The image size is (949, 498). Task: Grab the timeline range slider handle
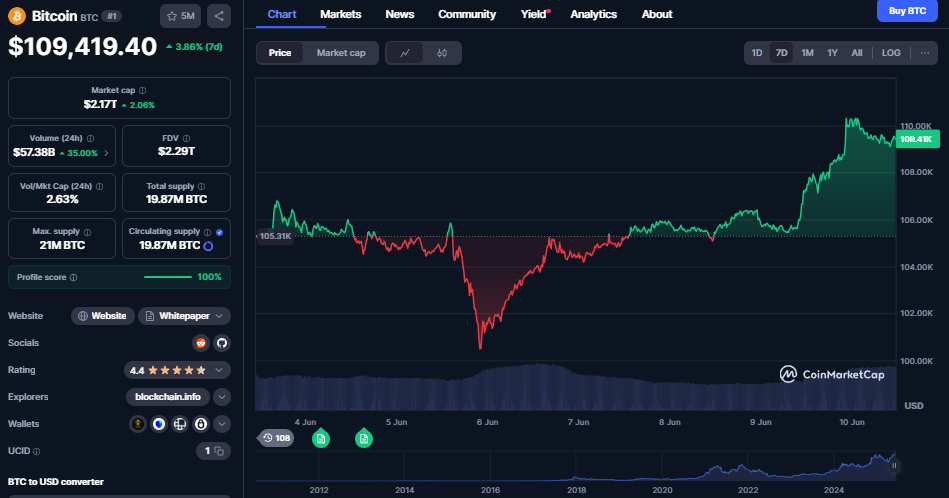point(894,465)
